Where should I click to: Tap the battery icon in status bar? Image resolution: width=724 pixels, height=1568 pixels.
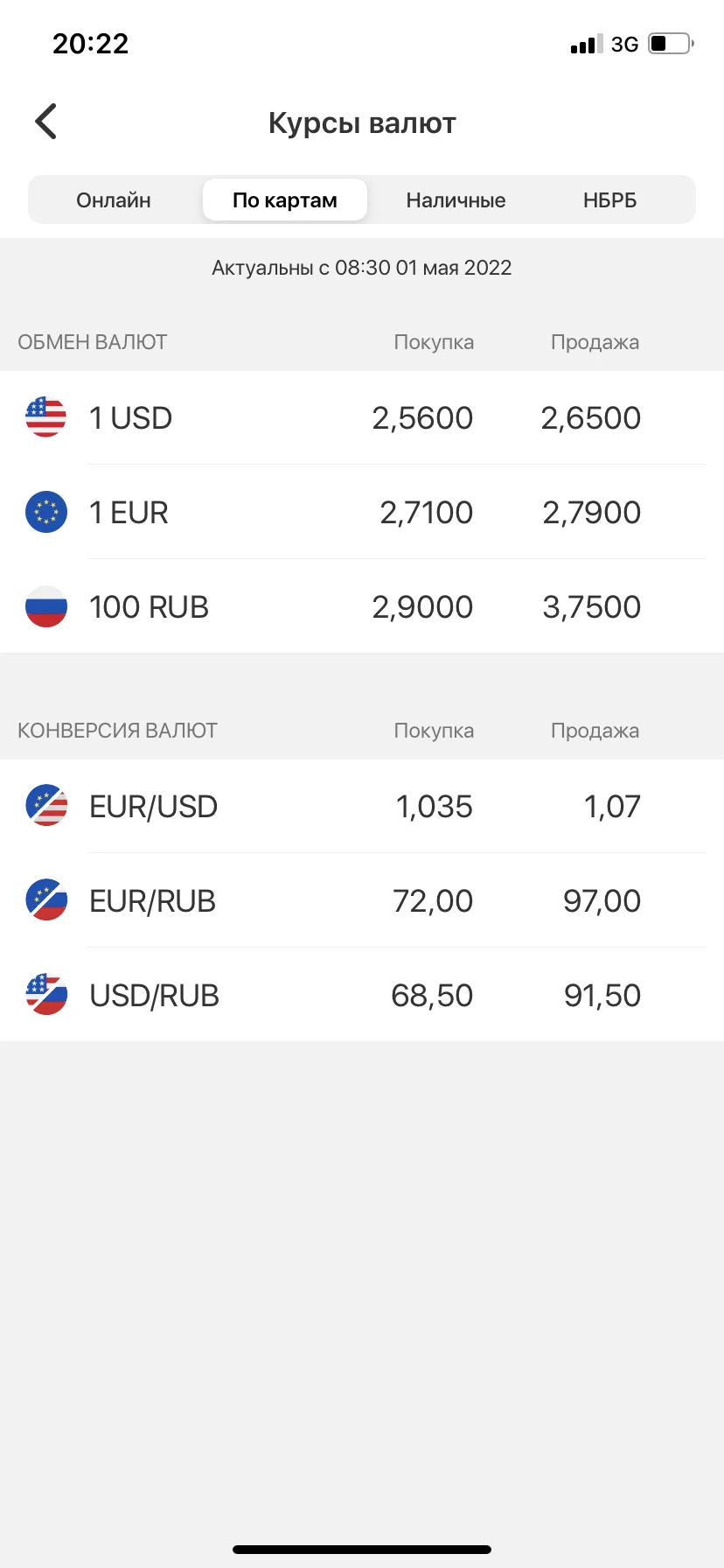671,44
